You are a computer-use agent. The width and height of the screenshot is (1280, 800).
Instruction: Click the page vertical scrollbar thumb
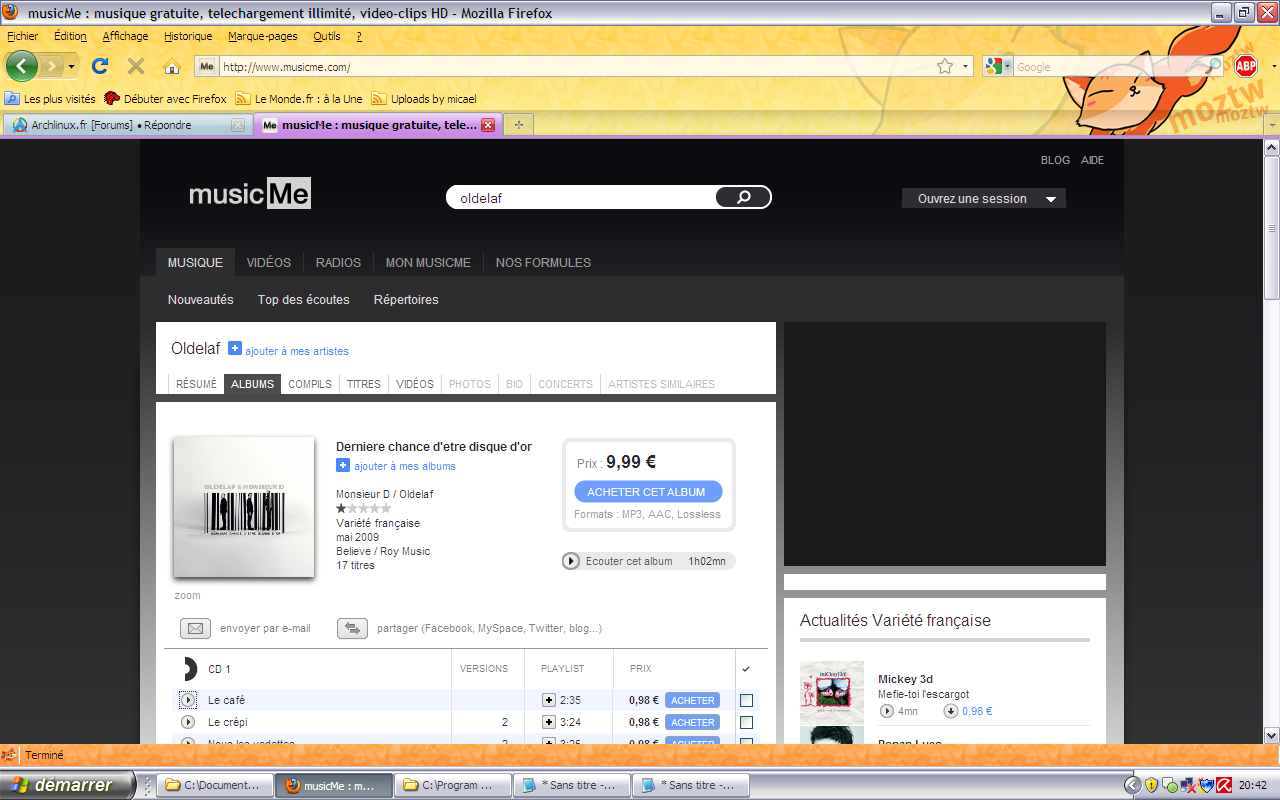click(x=1272, y=228)
